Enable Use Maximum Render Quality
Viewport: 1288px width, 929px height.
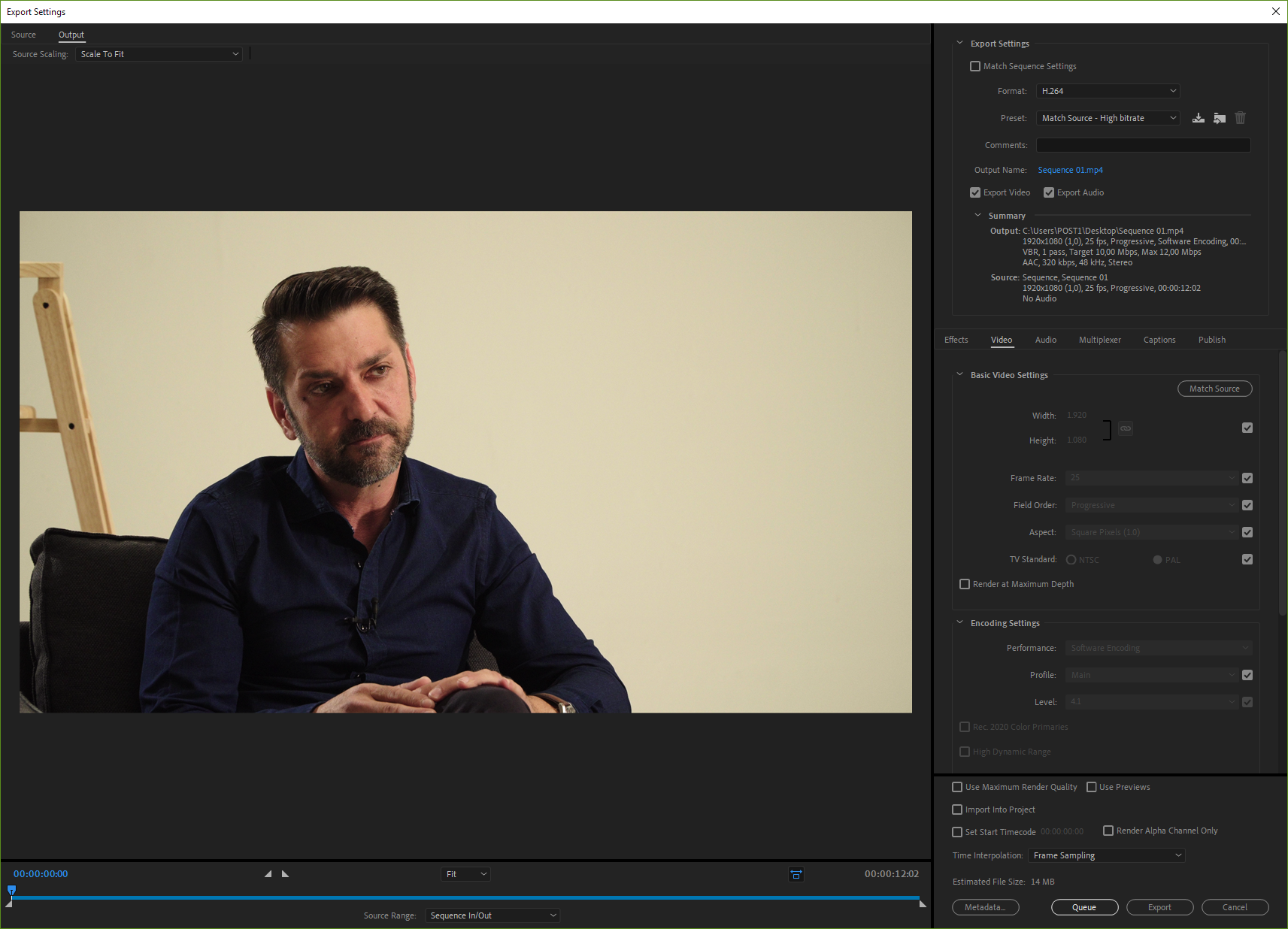coord(957,787)
